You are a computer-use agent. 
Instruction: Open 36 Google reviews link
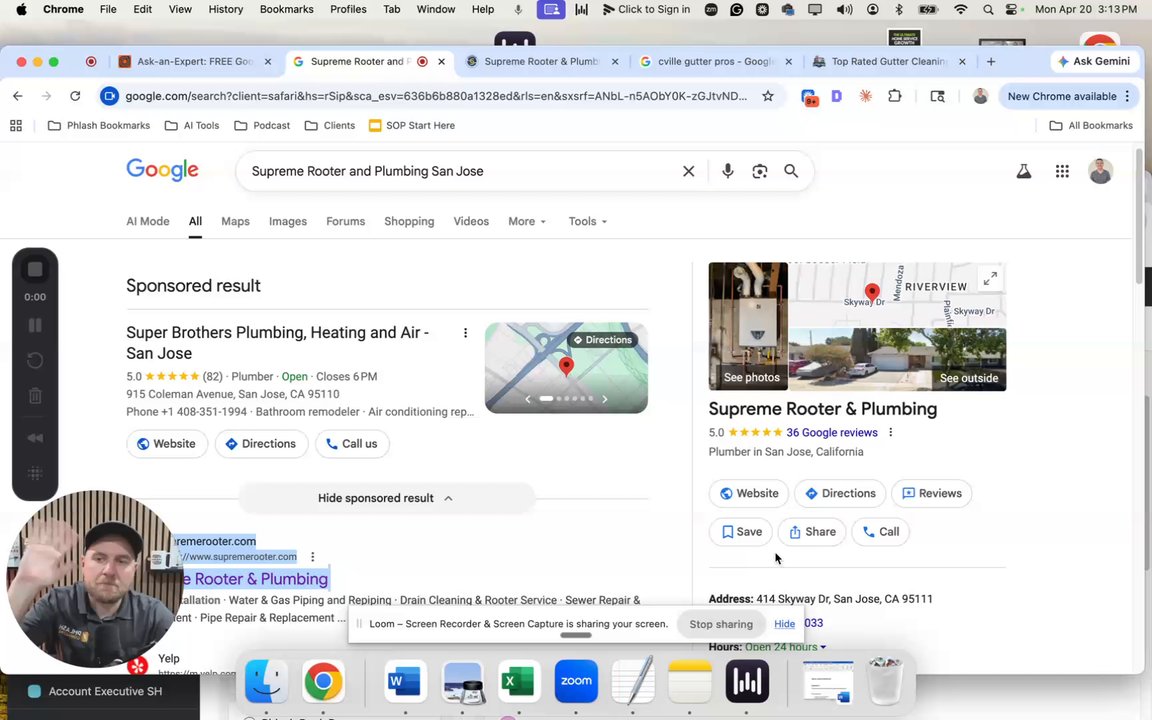(x=832, y=433)
